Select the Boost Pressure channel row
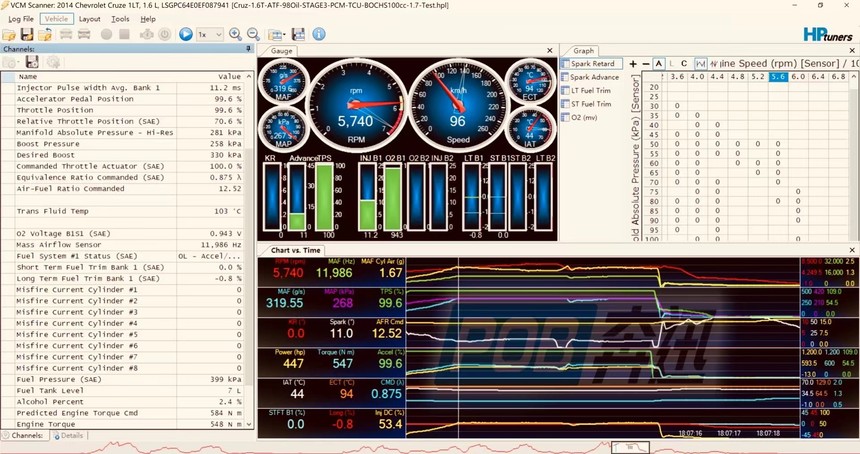 pos(128,144)
